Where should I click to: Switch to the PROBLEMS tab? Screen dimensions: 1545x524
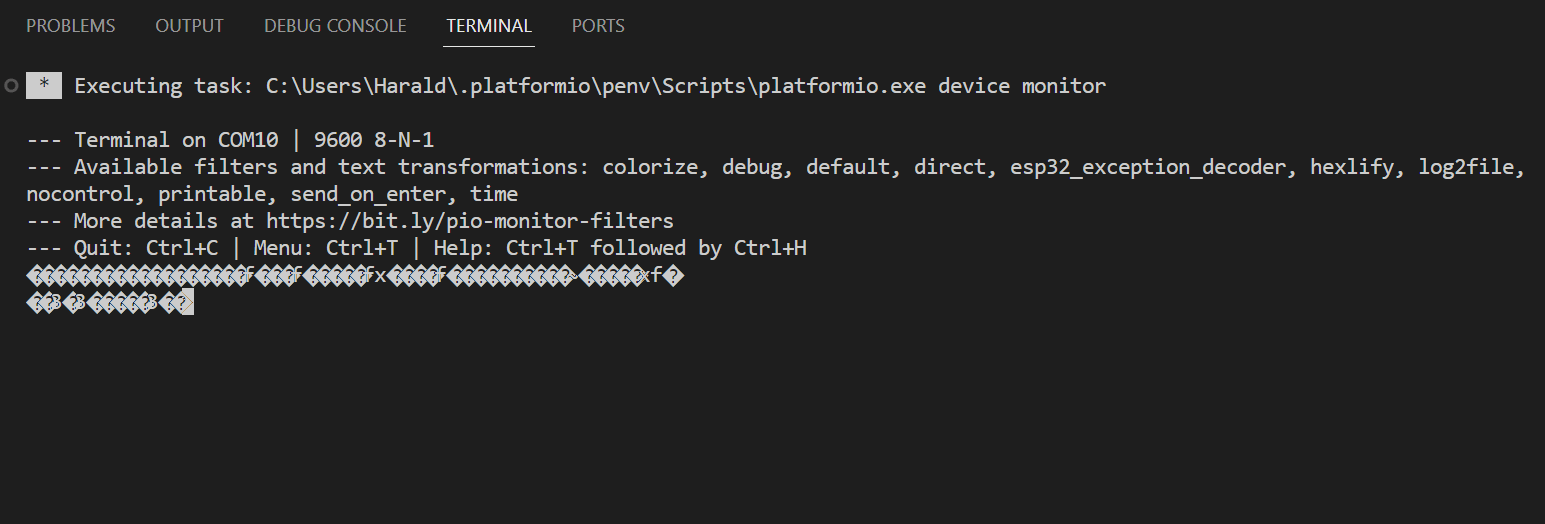70,26
